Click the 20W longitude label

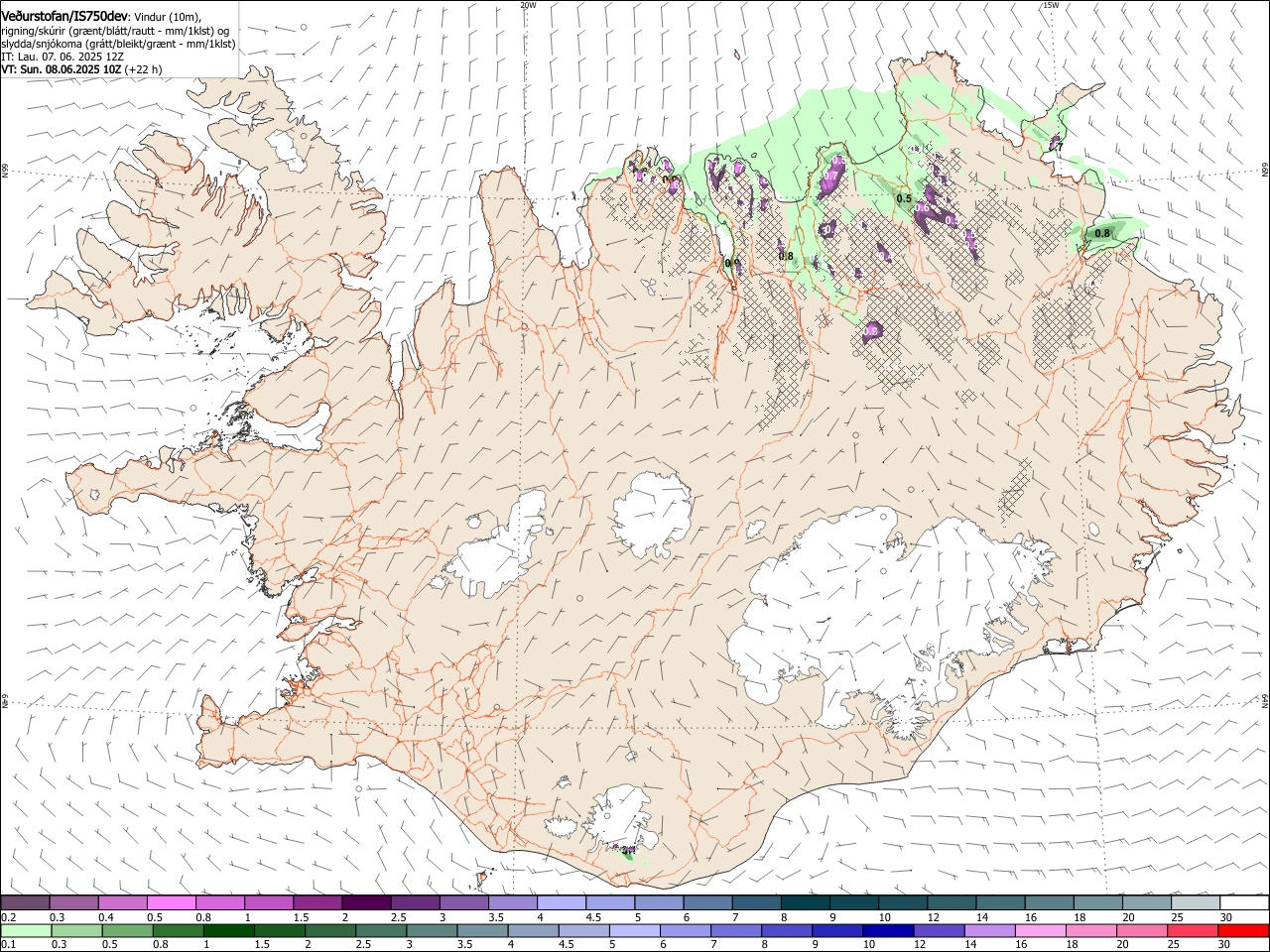coord(528,5)
